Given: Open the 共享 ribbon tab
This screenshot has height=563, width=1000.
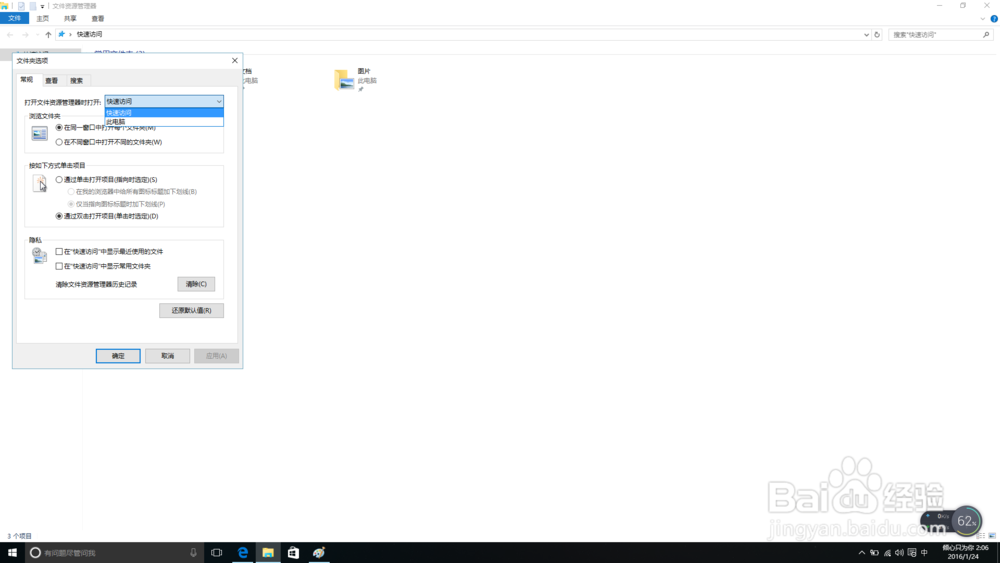Looking at the screenshot, I should pyautogui.click(x=70, y=18).
